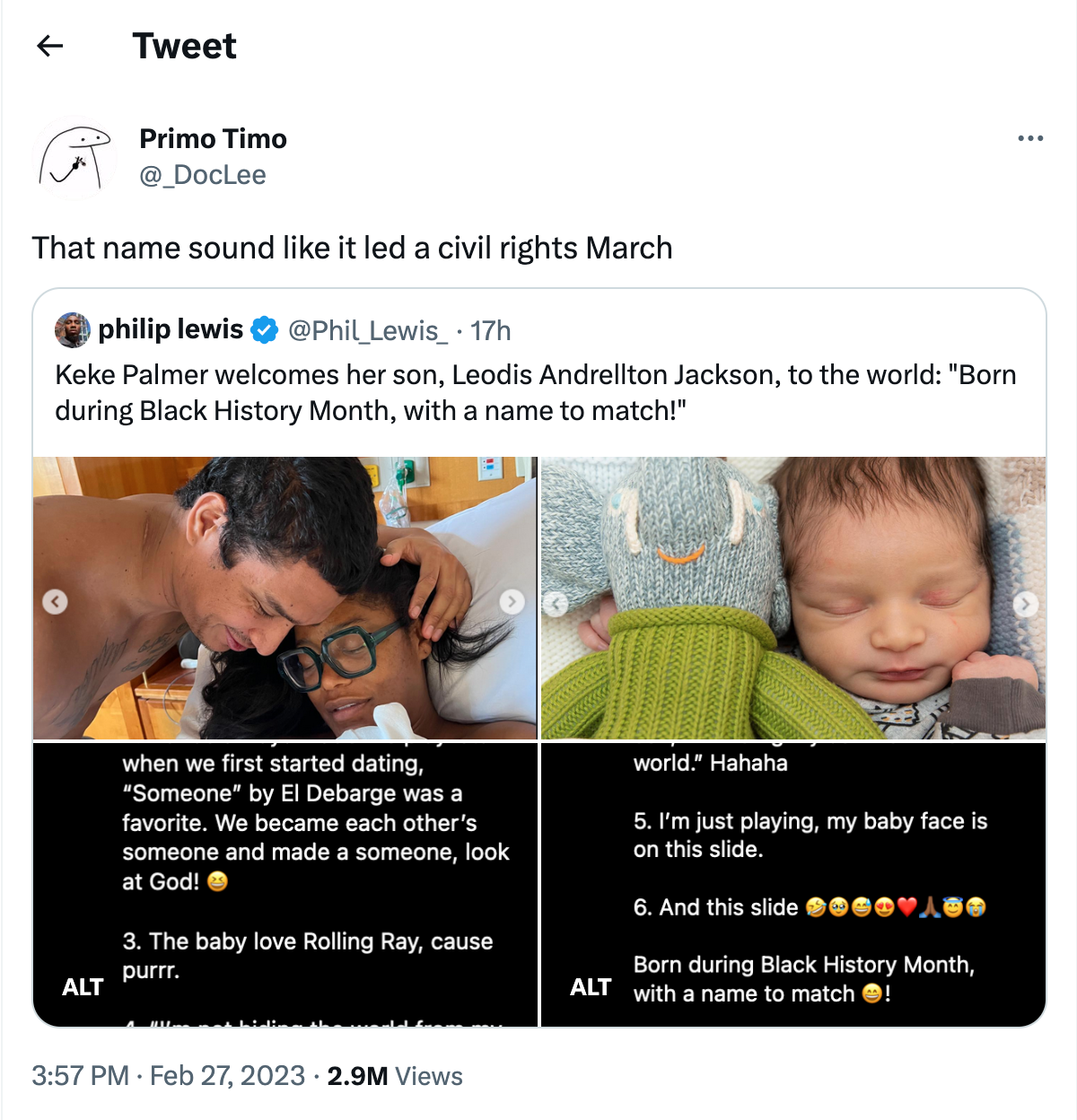Open the 3:57 PM Feb 27, 2023 timestamp
This screenshot has width=1077, height=1120.
169,1075
